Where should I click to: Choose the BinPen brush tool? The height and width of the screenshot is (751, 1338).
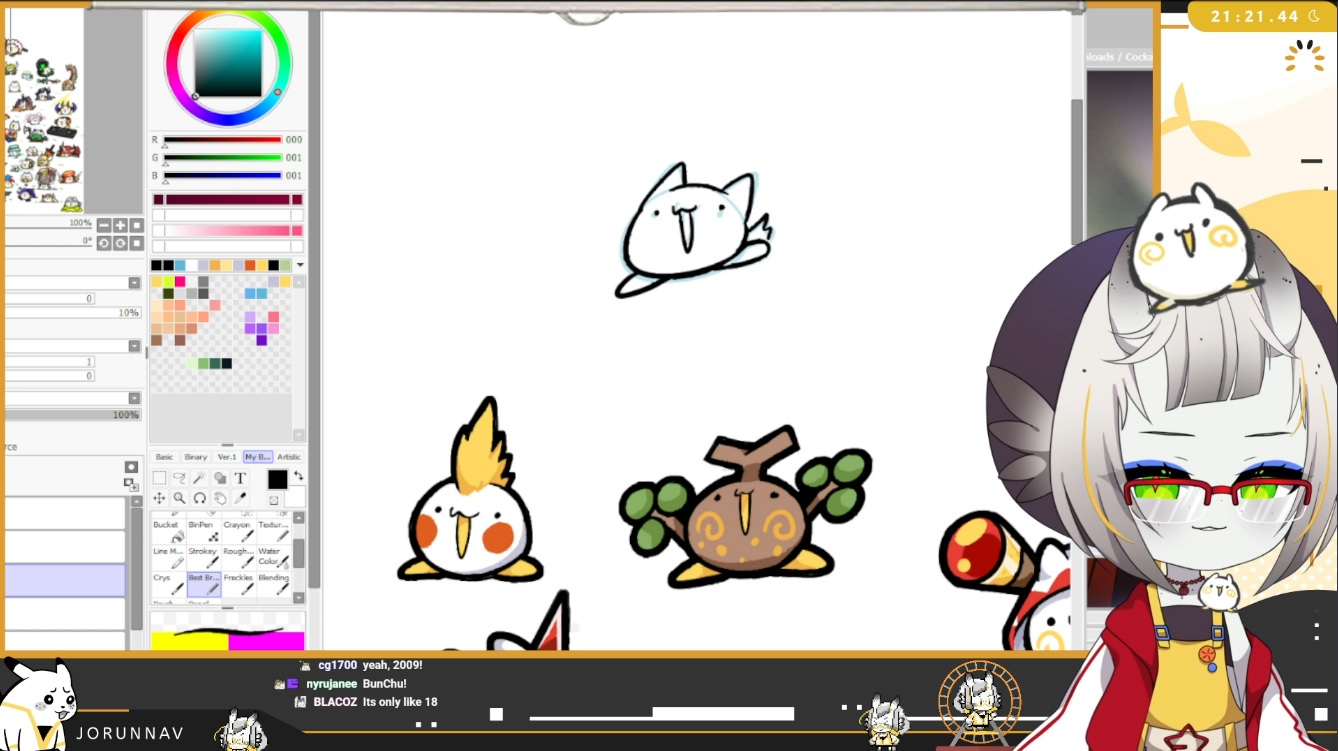[204, 531]
